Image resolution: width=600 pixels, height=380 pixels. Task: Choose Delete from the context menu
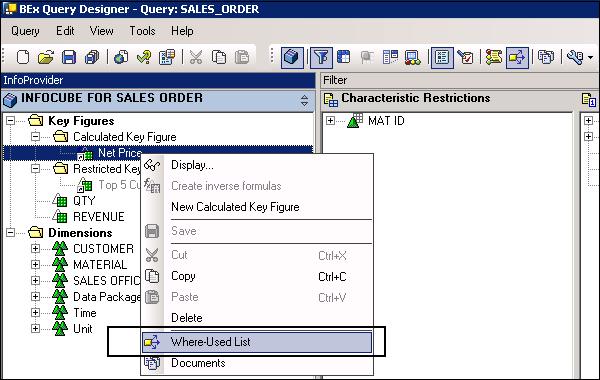tap(257, 318)
